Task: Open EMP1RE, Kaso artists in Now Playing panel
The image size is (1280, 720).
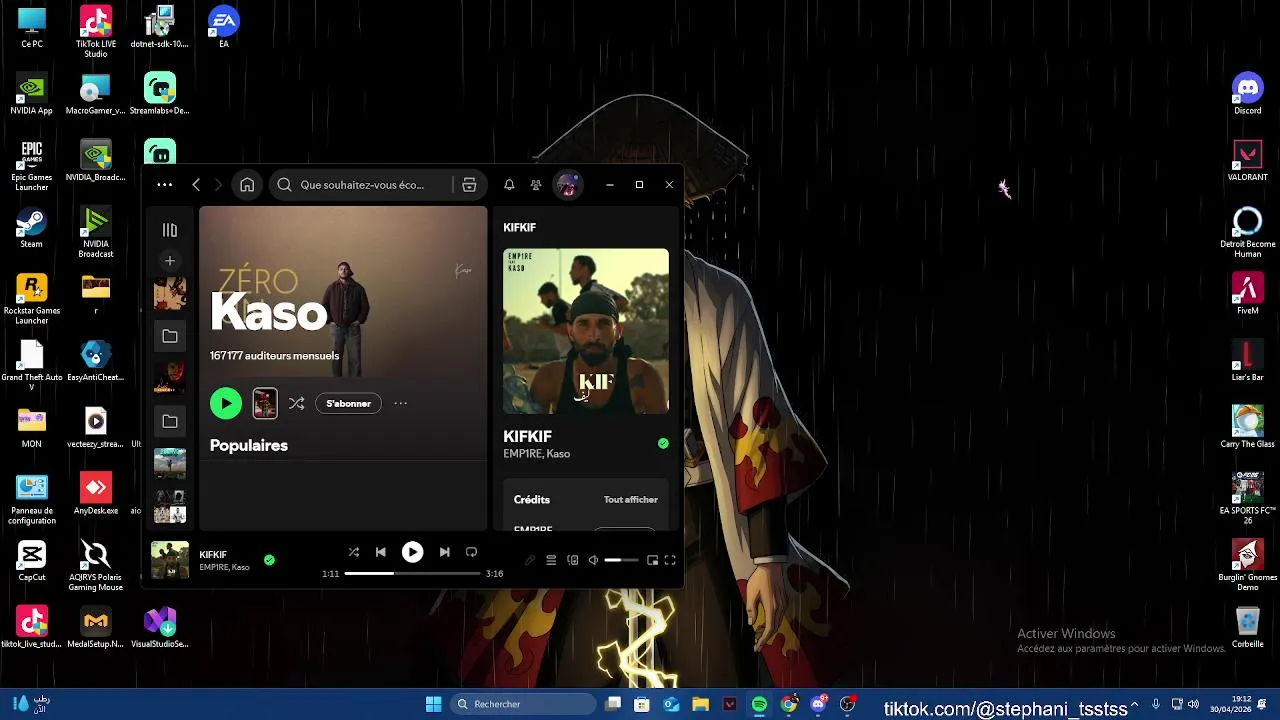Action: (537, 454)
